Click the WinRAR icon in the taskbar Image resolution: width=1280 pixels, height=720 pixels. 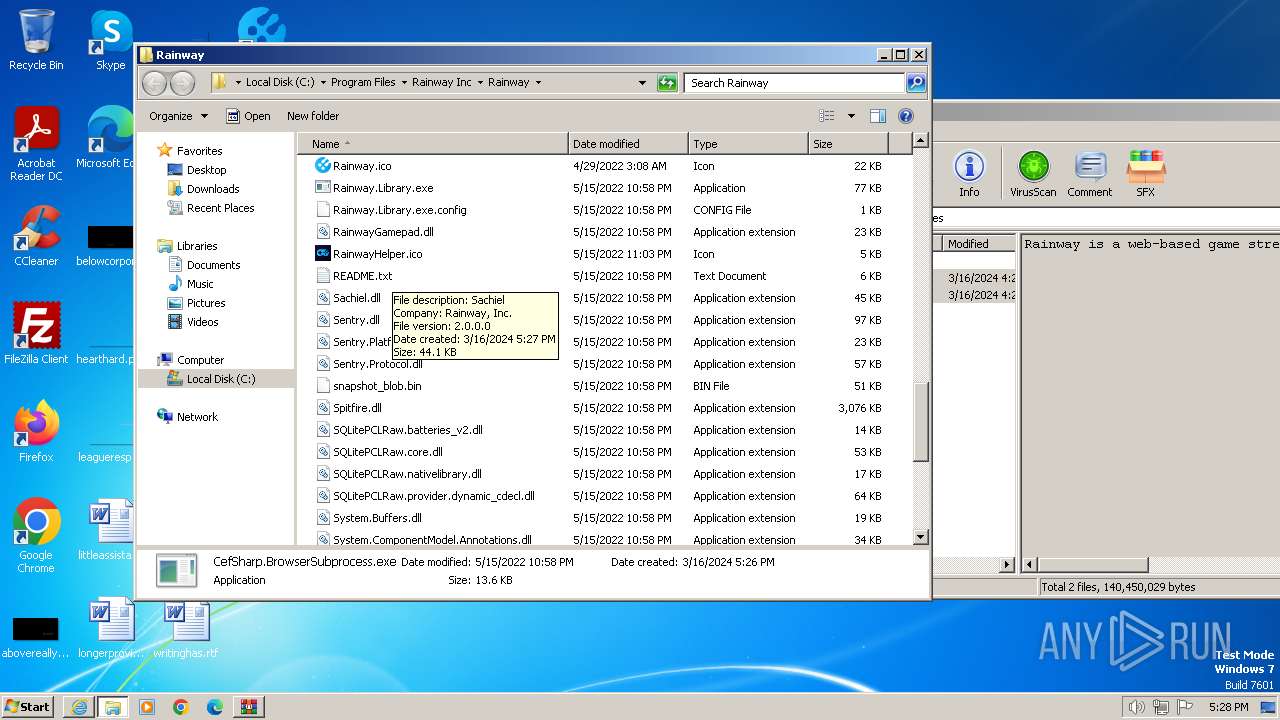point(248,707)
